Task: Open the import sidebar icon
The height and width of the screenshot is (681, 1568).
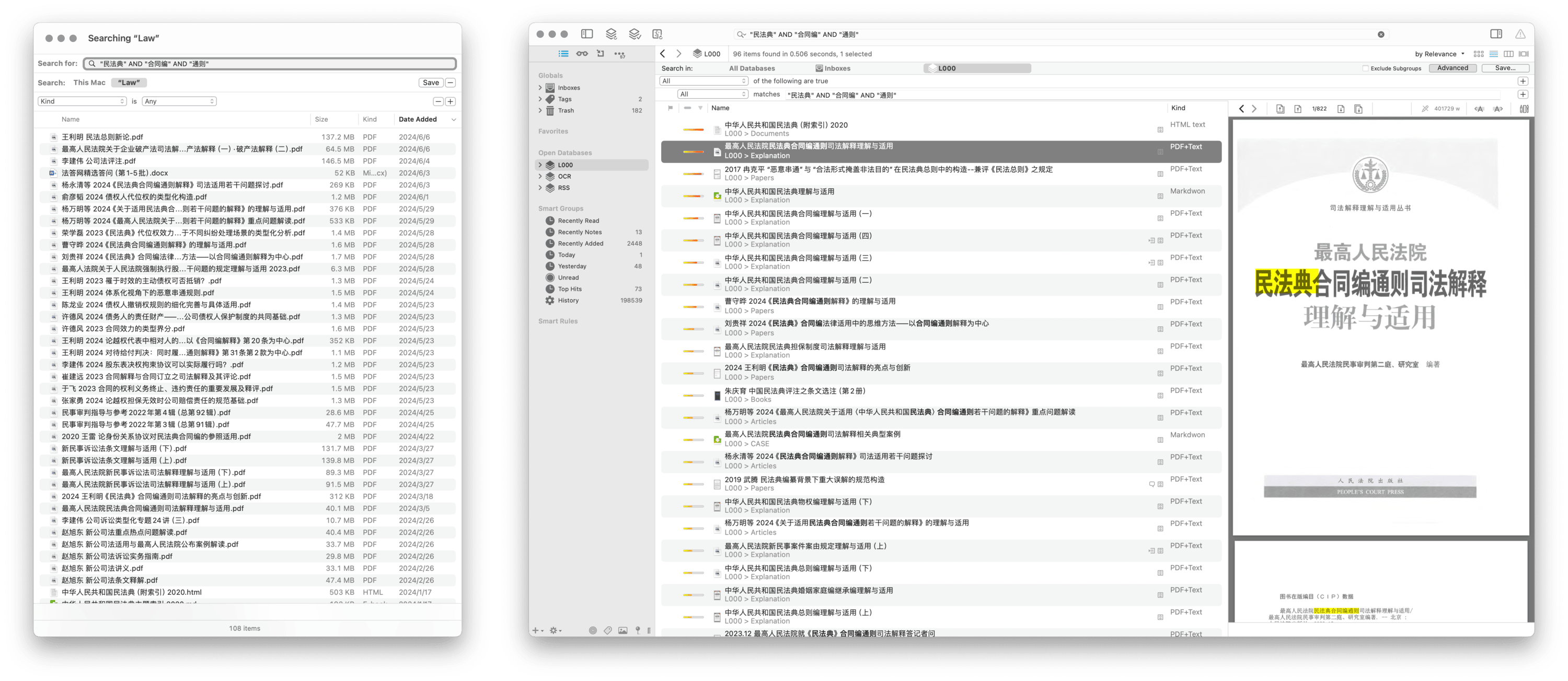Action: click(x=600, y=53)
